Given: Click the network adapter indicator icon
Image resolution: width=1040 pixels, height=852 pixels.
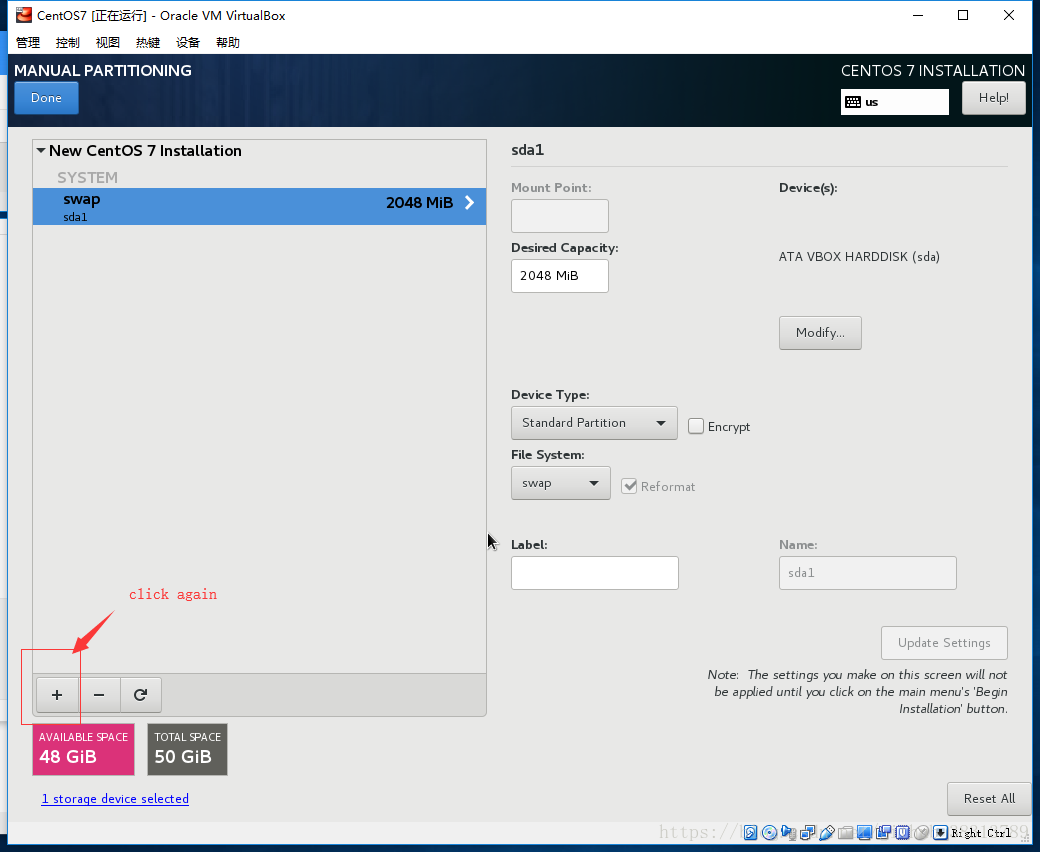Looking at the screenshot, I should [807, 833].
